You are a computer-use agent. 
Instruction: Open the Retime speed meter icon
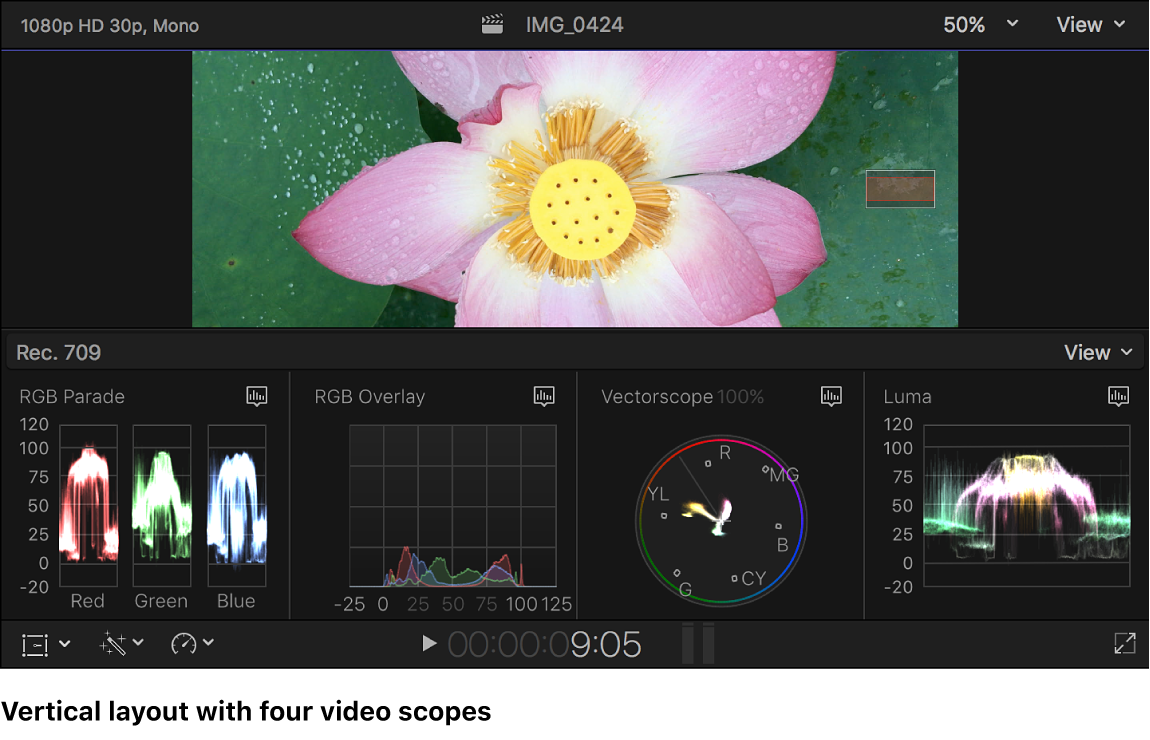click(x=184, y=644)
